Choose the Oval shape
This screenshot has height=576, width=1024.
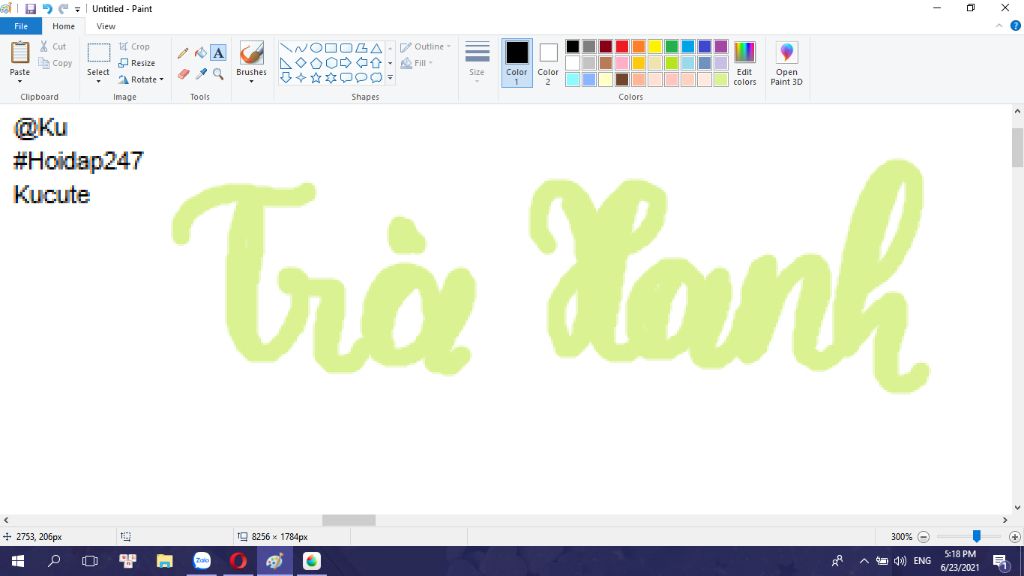pyautogui.click(x=316, y=48)
